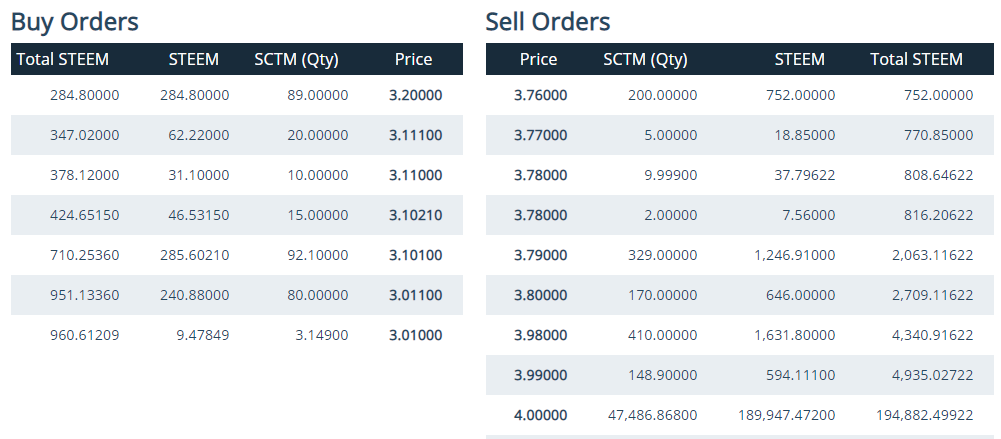Image resolution: width=1001 pixels, height=439 pixels.
Task: Click the Sell Orders Price column header
Action: (538, 59)
